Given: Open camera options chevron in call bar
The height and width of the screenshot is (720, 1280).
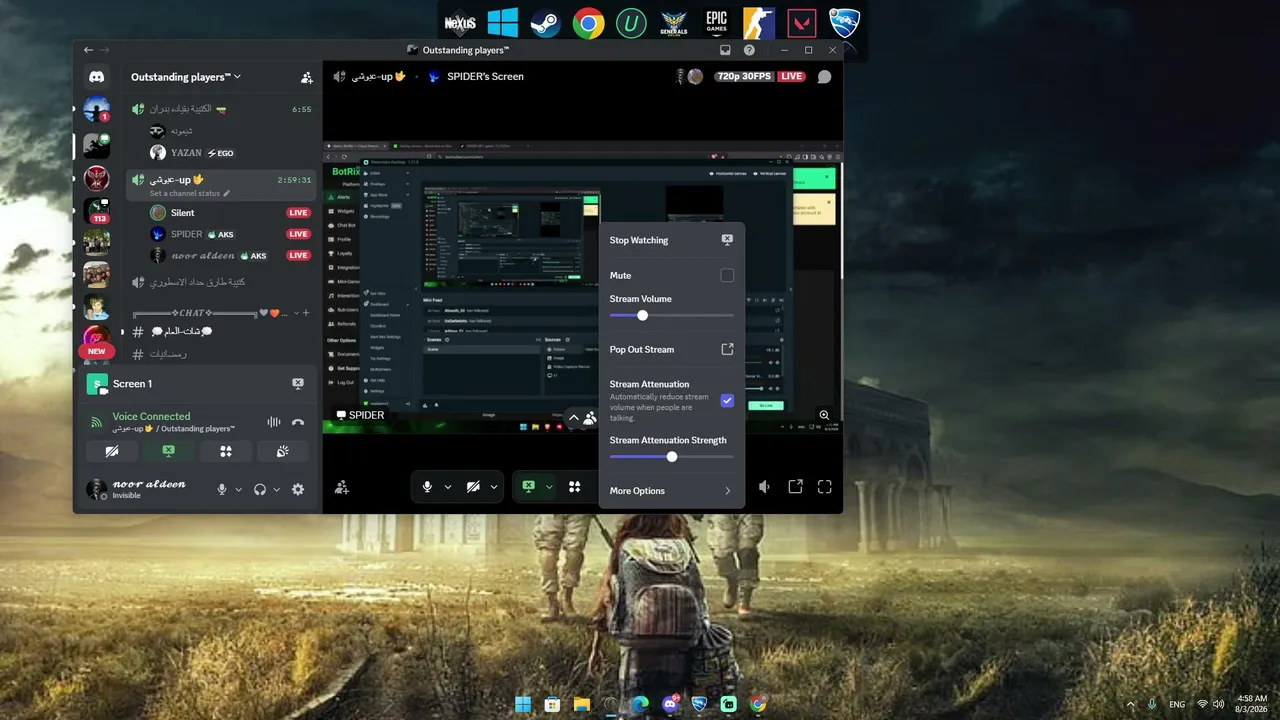Looking at the screenshot, I should (494, 487).
